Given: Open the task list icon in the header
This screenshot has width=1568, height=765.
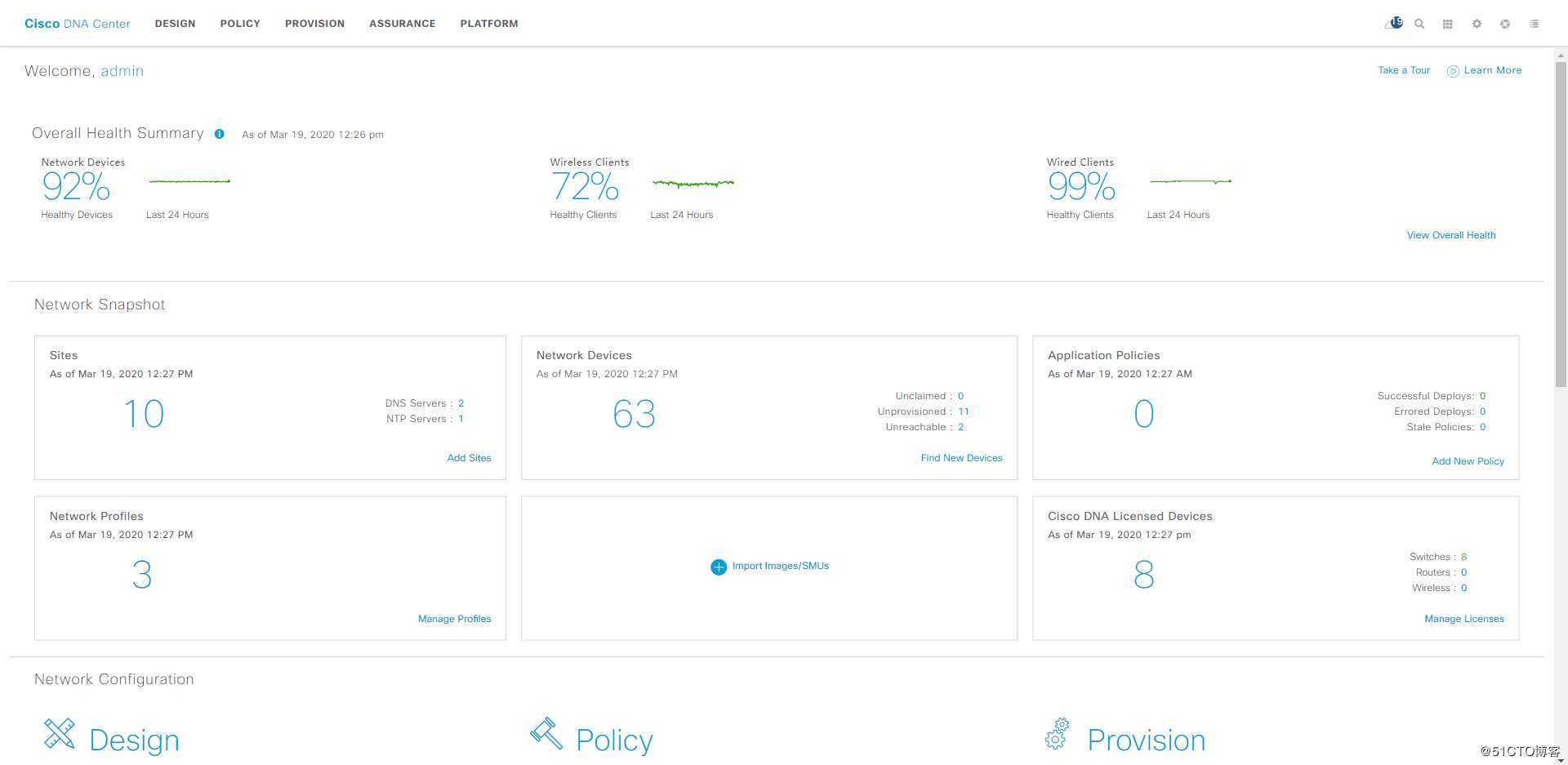Looking at the screenshot, I should pos(1535,24).
